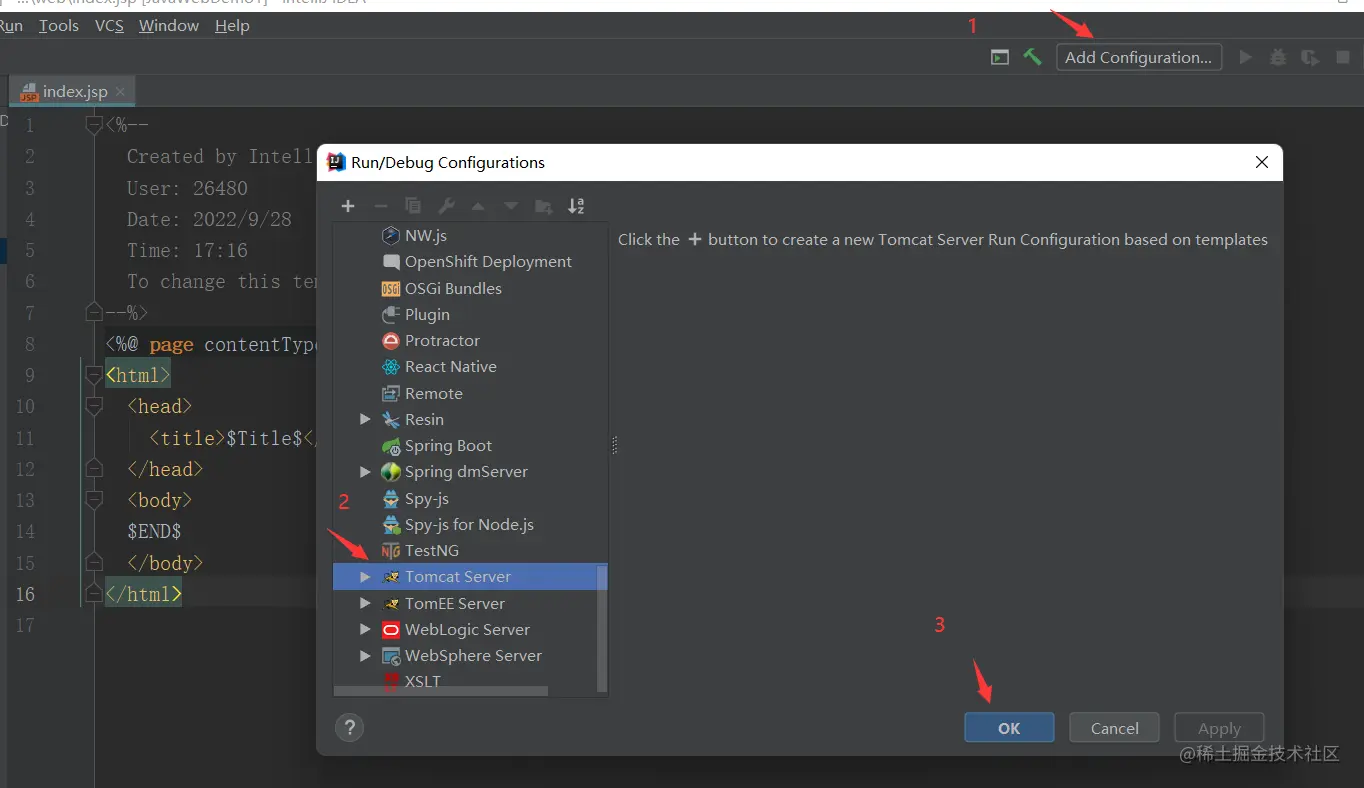Click the OK button
Screen dimensions: 1364x788
pos(1009,728)
